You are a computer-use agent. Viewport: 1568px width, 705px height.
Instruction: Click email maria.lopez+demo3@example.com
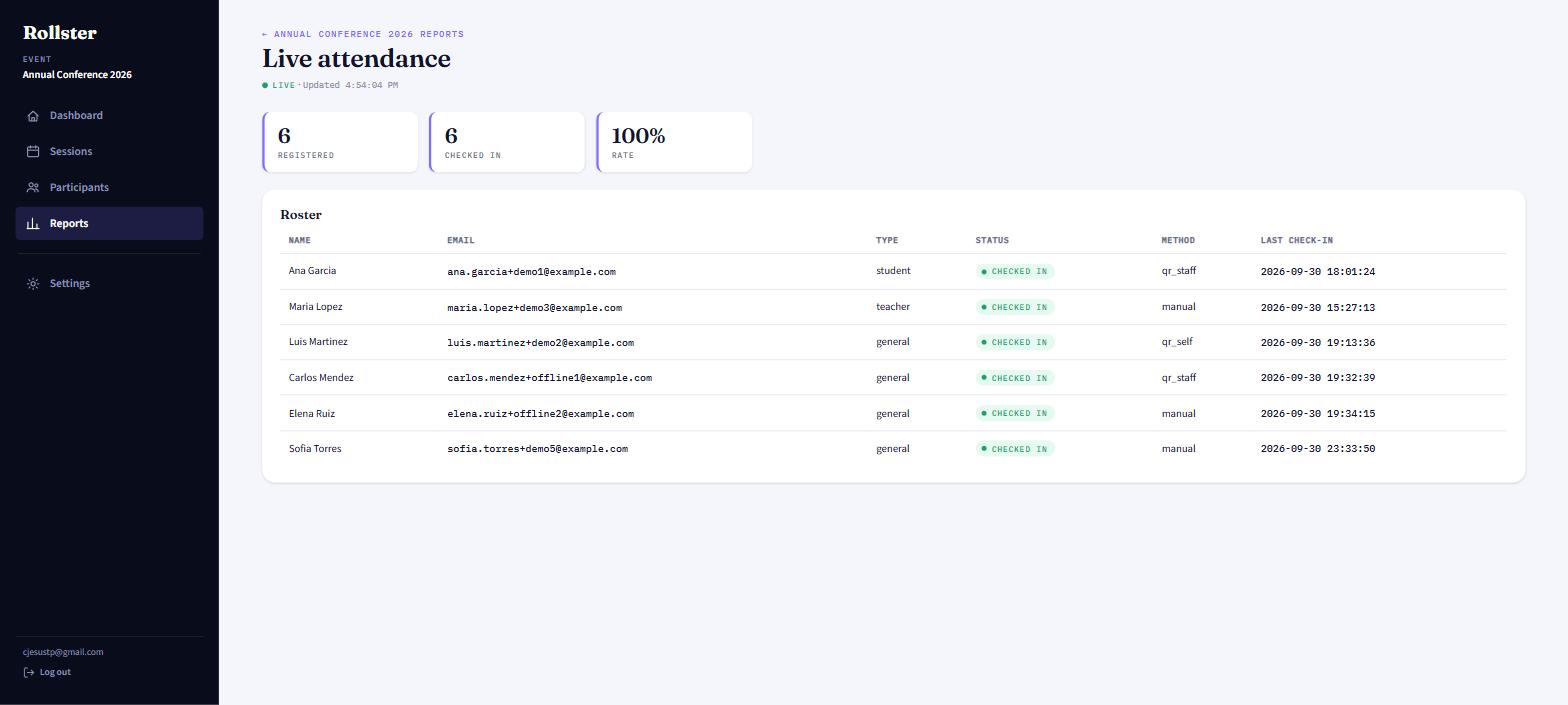[535, 308]
